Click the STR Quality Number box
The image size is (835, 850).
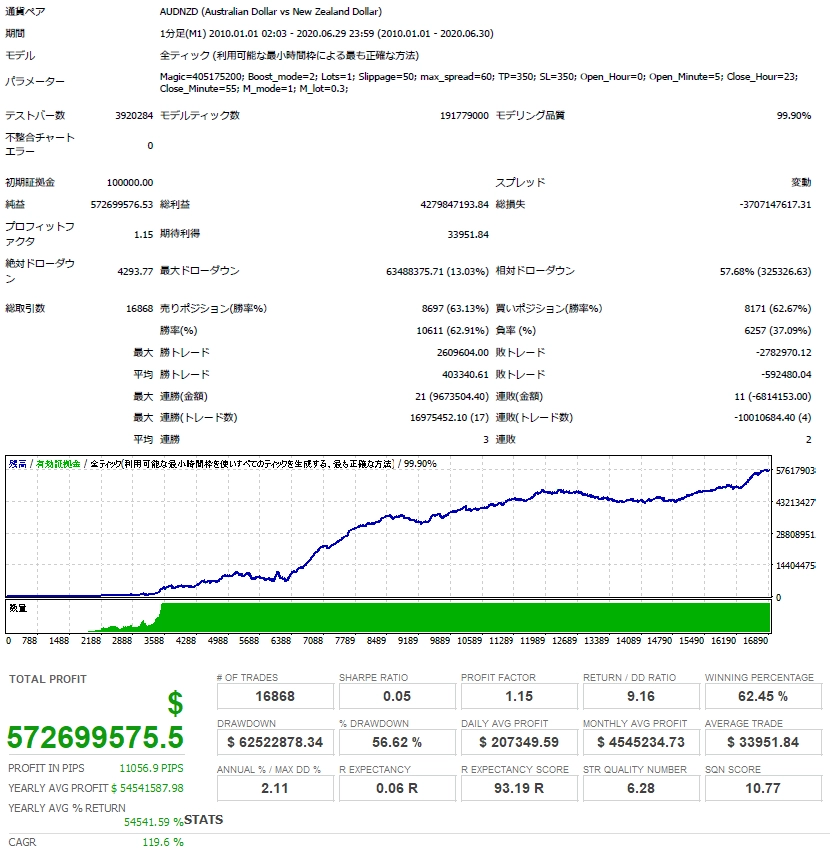[x=641, y=788]
